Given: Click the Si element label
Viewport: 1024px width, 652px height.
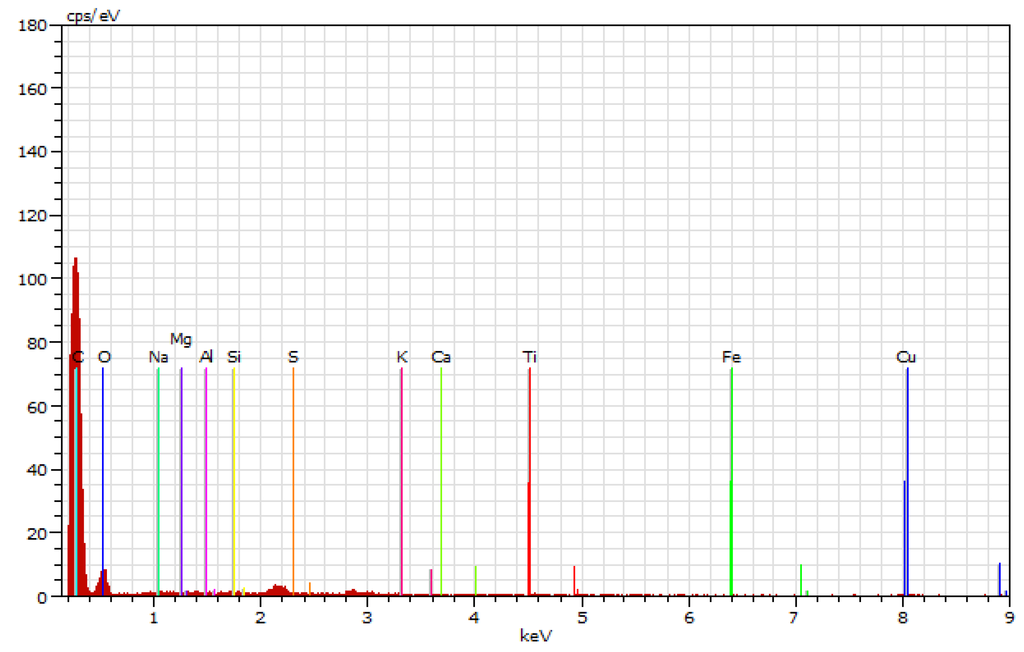Looking at the screenshot, I should [x=234, y=357].
